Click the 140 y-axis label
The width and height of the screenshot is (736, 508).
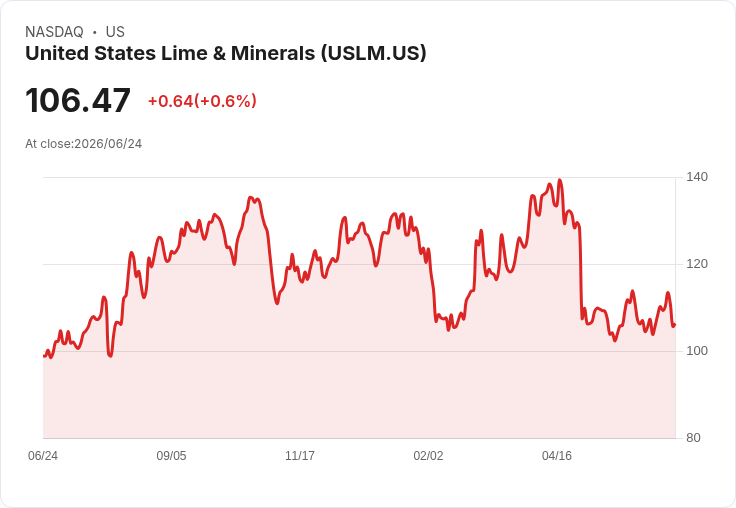pos(697,177)
